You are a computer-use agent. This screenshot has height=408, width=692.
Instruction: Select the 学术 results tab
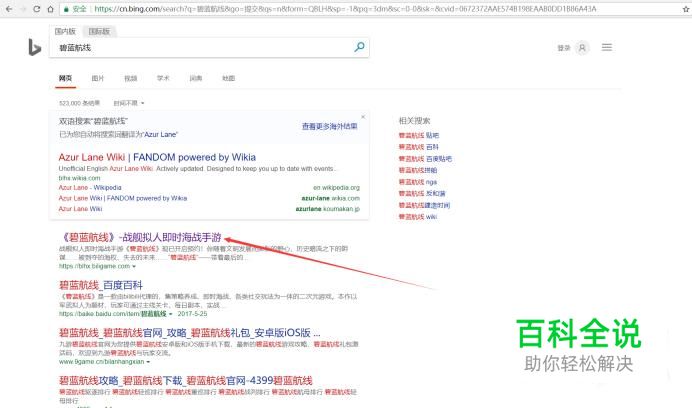click(163, 78)
